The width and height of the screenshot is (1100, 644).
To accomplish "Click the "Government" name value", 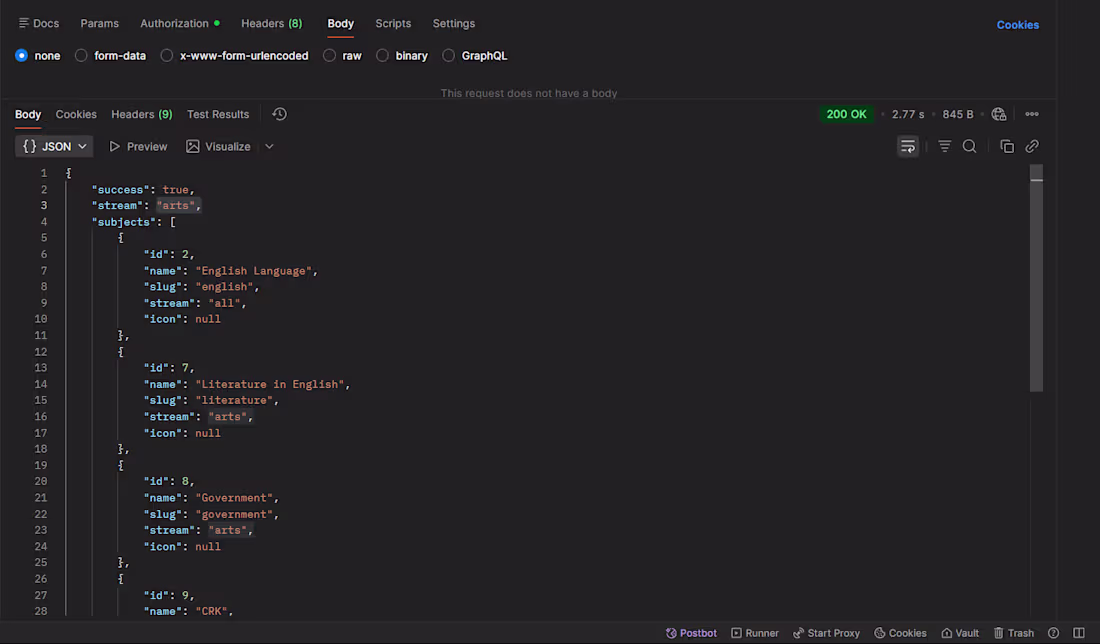I will pos(234,497).
